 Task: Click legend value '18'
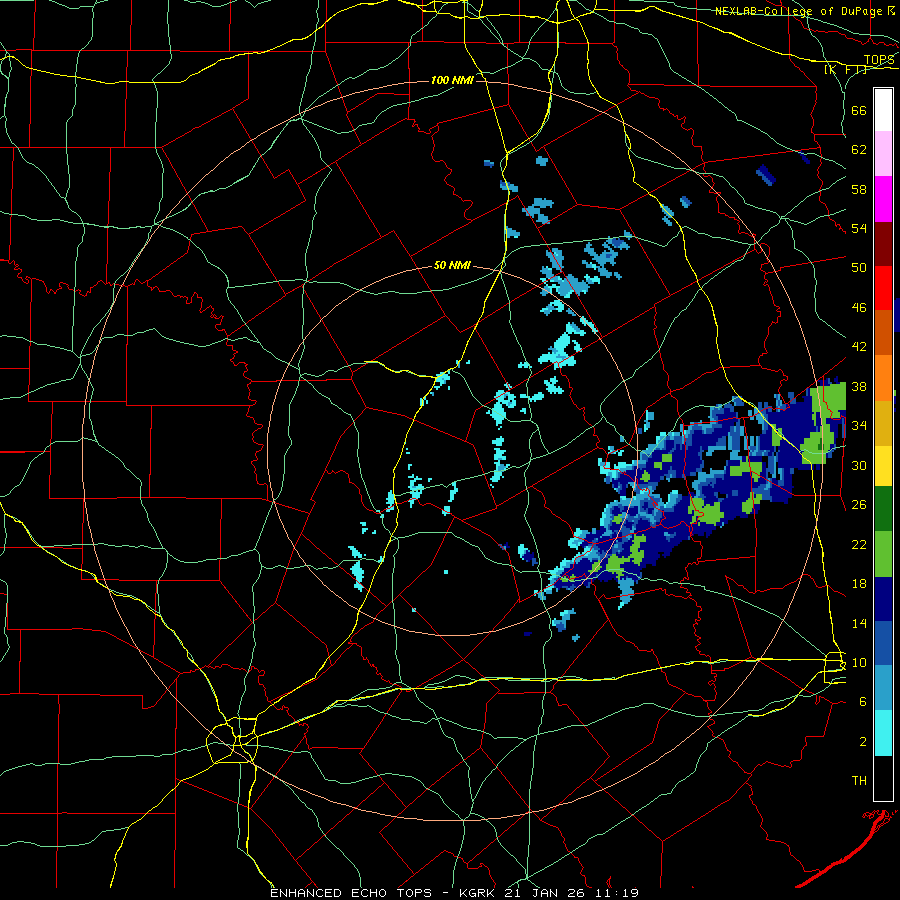click(x=859, y=584)
